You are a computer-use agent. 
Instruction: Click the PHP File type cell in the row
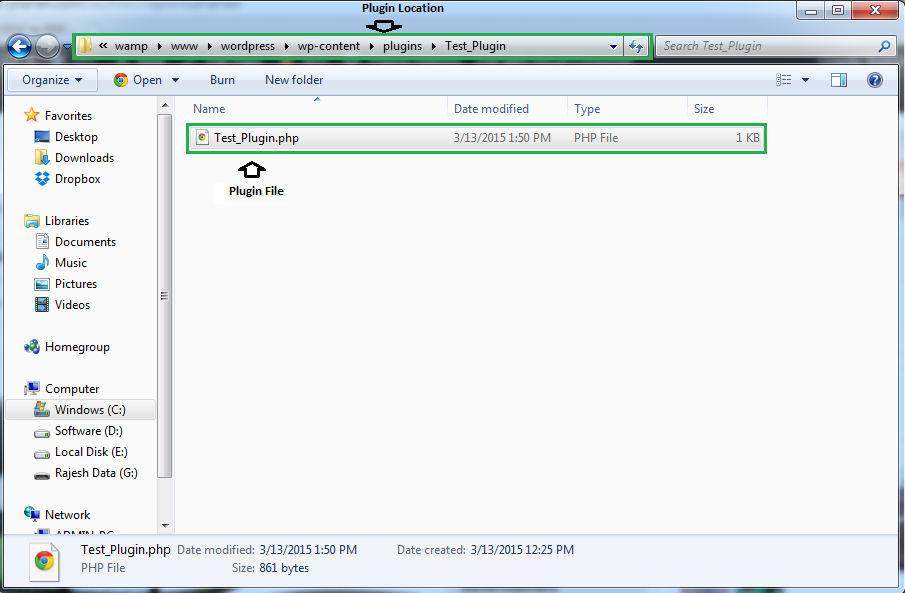(x=596, y=138)
